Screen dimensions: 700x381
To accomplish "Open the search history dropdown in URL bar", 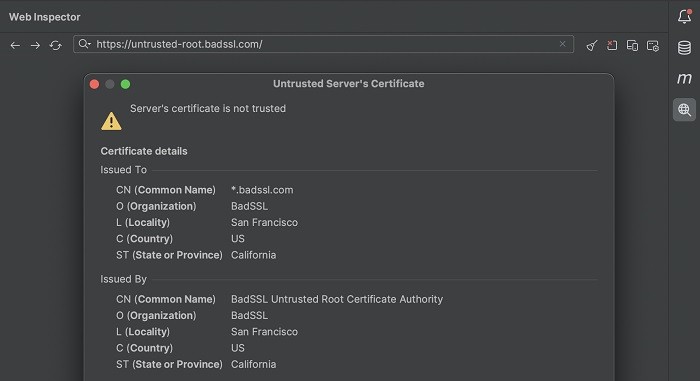I will click(x=84, y=44).
